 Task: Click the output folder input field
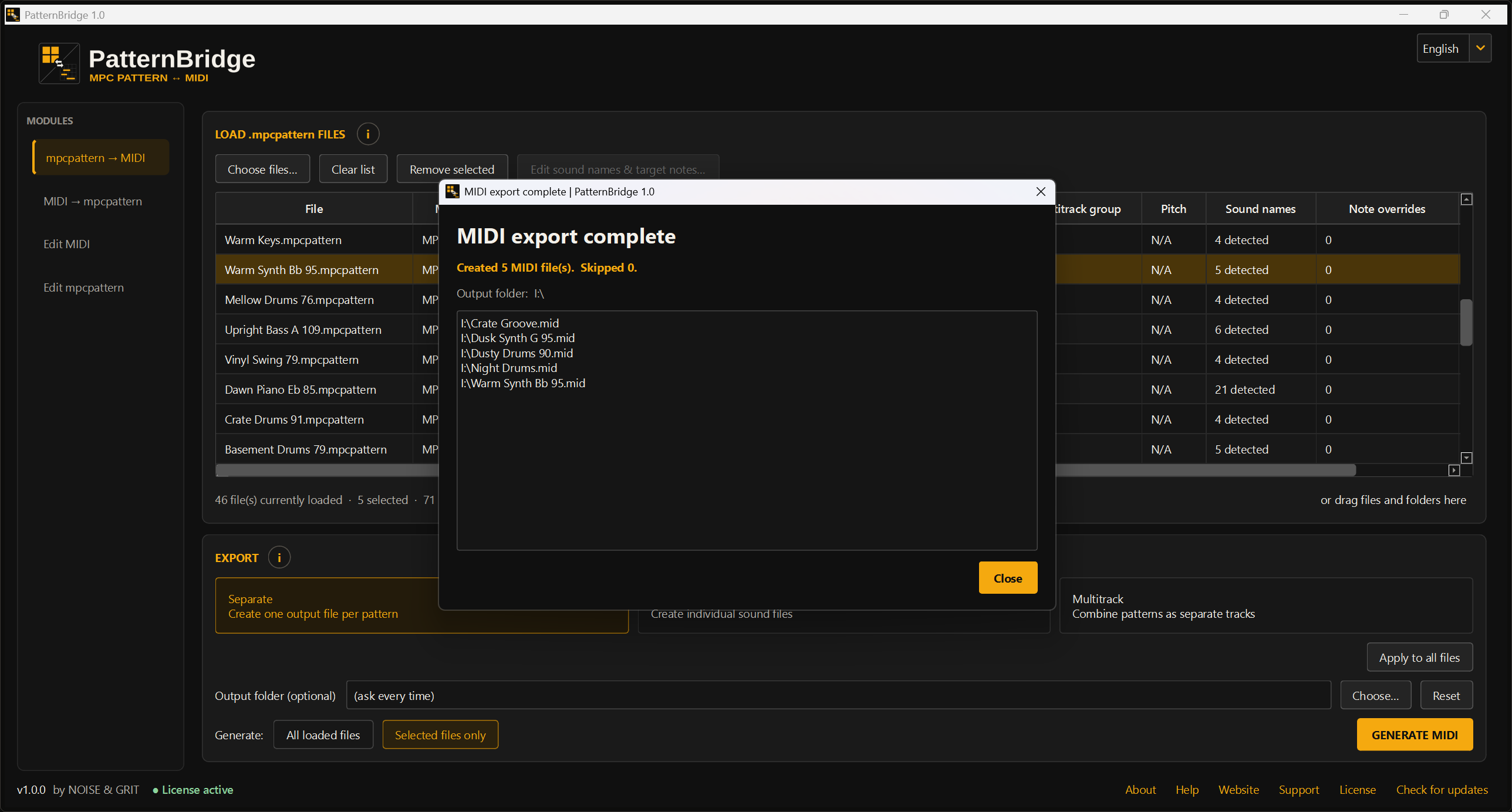click(x=838, y=695)
